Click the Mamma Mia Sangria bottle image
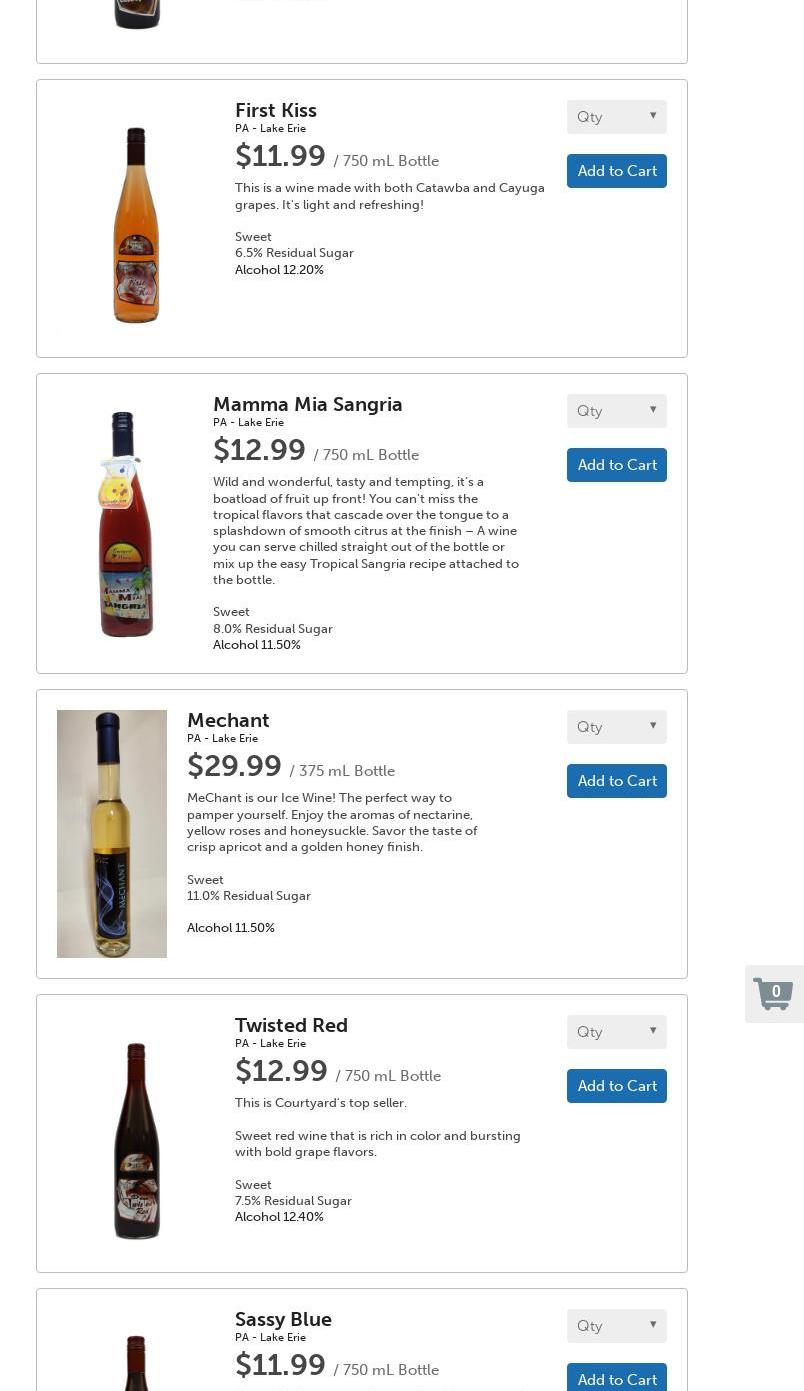Image resolution: width=804 pixels, height=1391 pixels. pos(125,524)
